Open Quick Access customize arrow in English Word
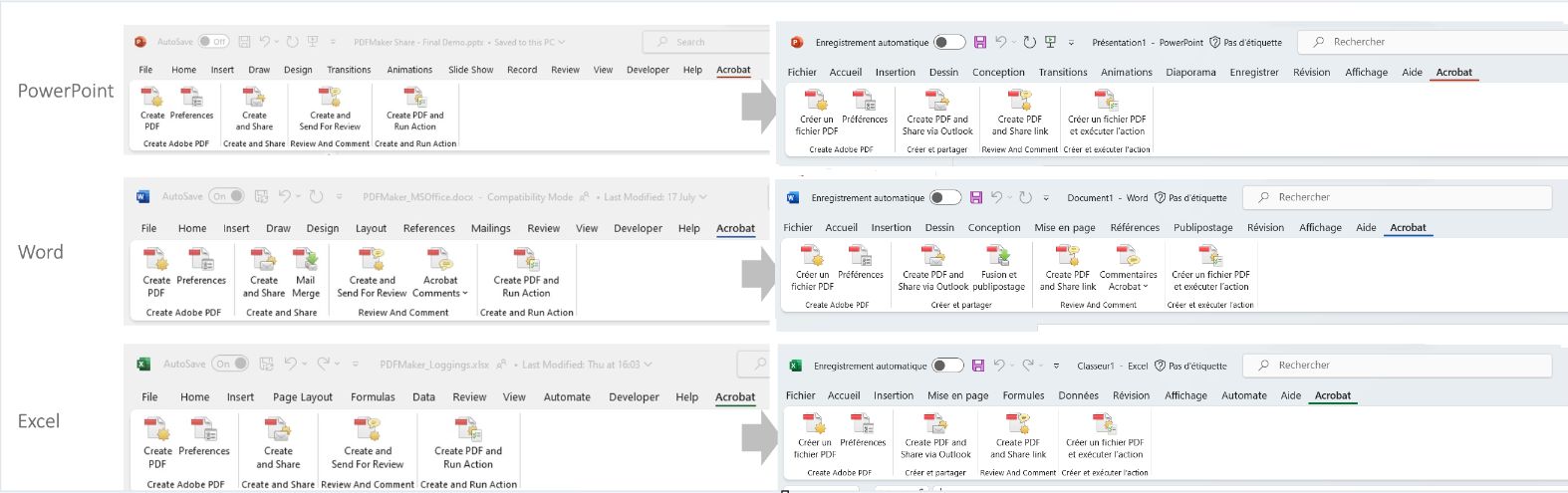Image resolution: width=1568 pixels, height=493 pixels. pos(339,197)
